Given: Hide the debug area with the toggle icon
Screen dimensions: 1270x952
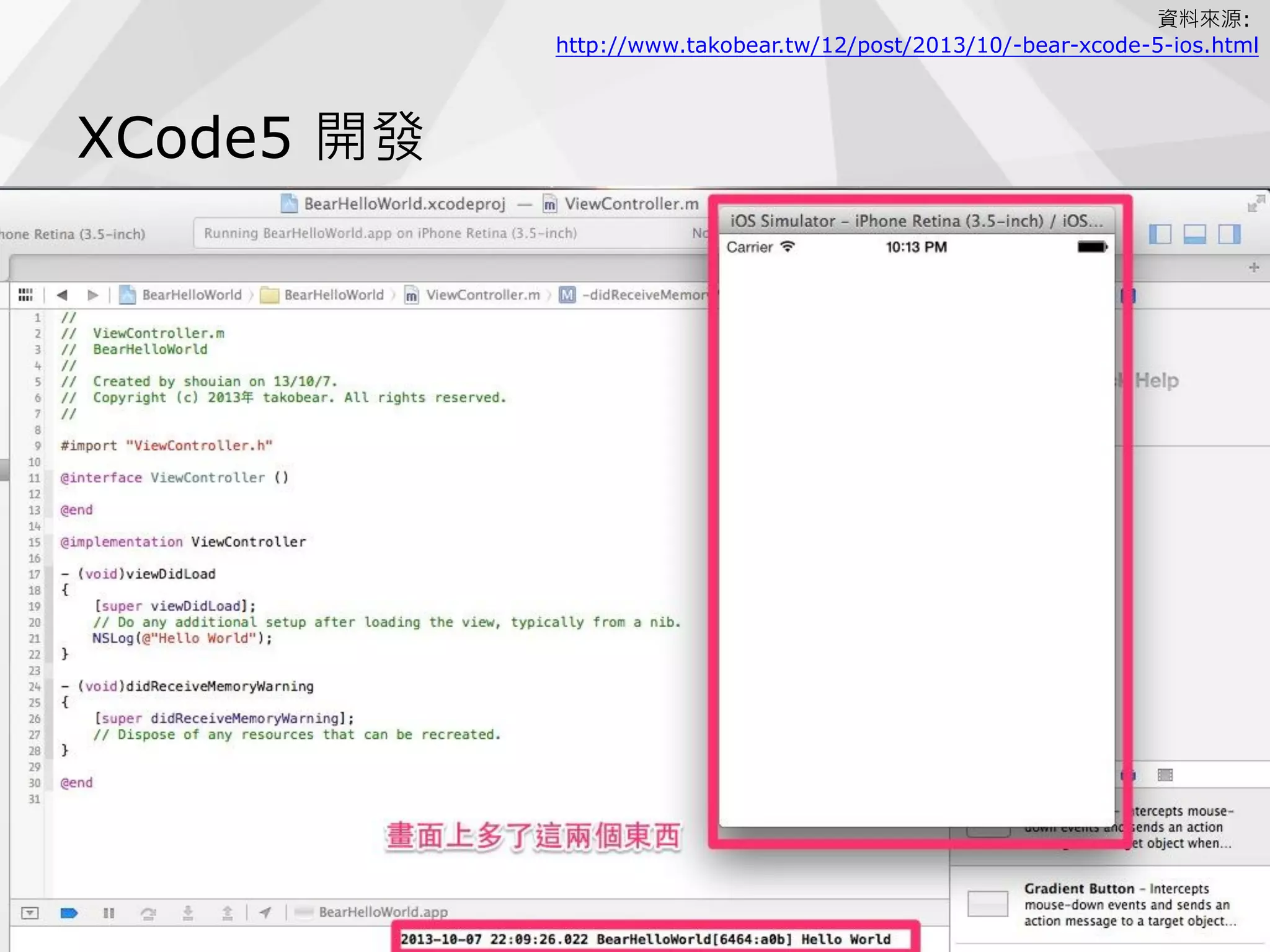Looking at the screenshot, I should click(x=30, y=912).
